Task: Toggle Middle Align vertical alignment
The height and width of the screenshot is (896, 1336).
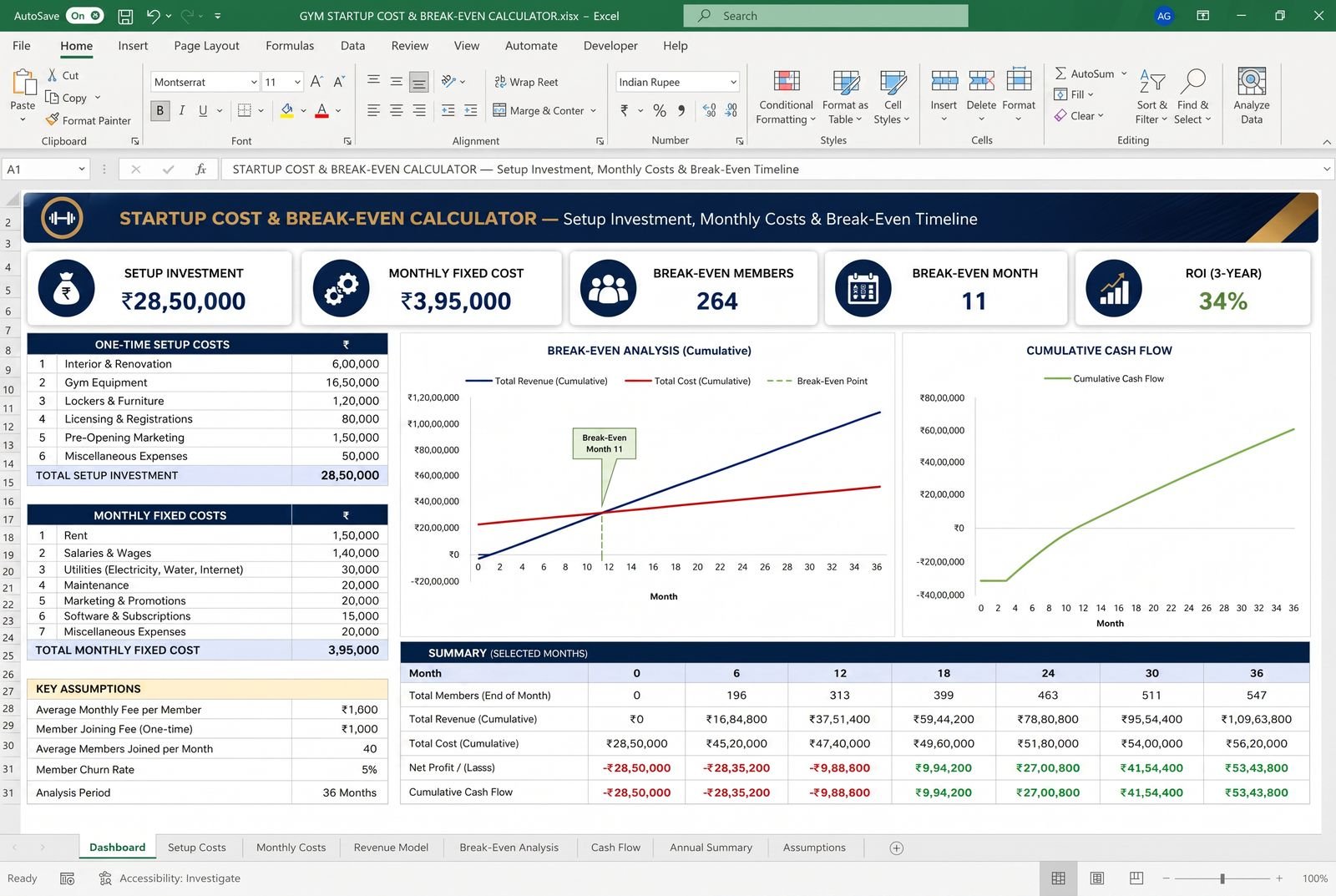Action: pos(397,82)
